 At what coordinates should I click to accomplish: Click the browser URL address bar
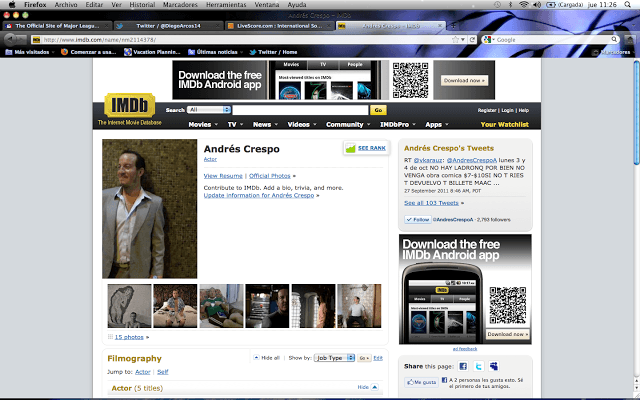tap(245, 40)
